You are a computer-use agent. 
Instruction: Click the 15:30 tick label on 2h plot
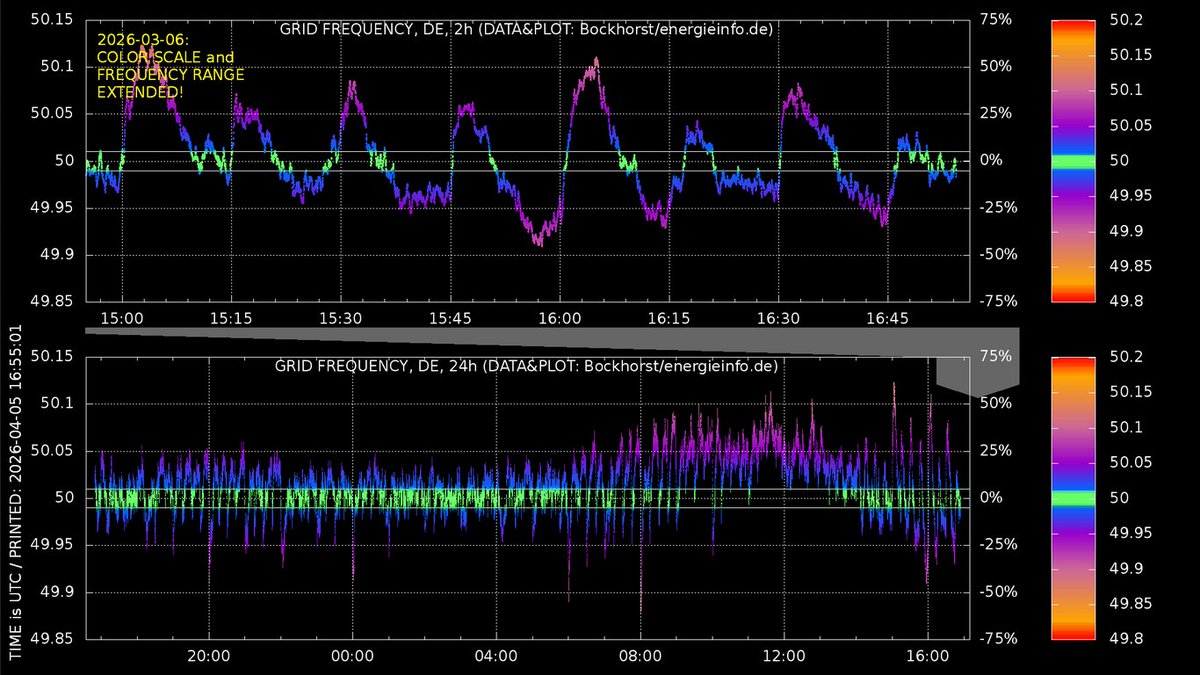(x=341, y=317)
